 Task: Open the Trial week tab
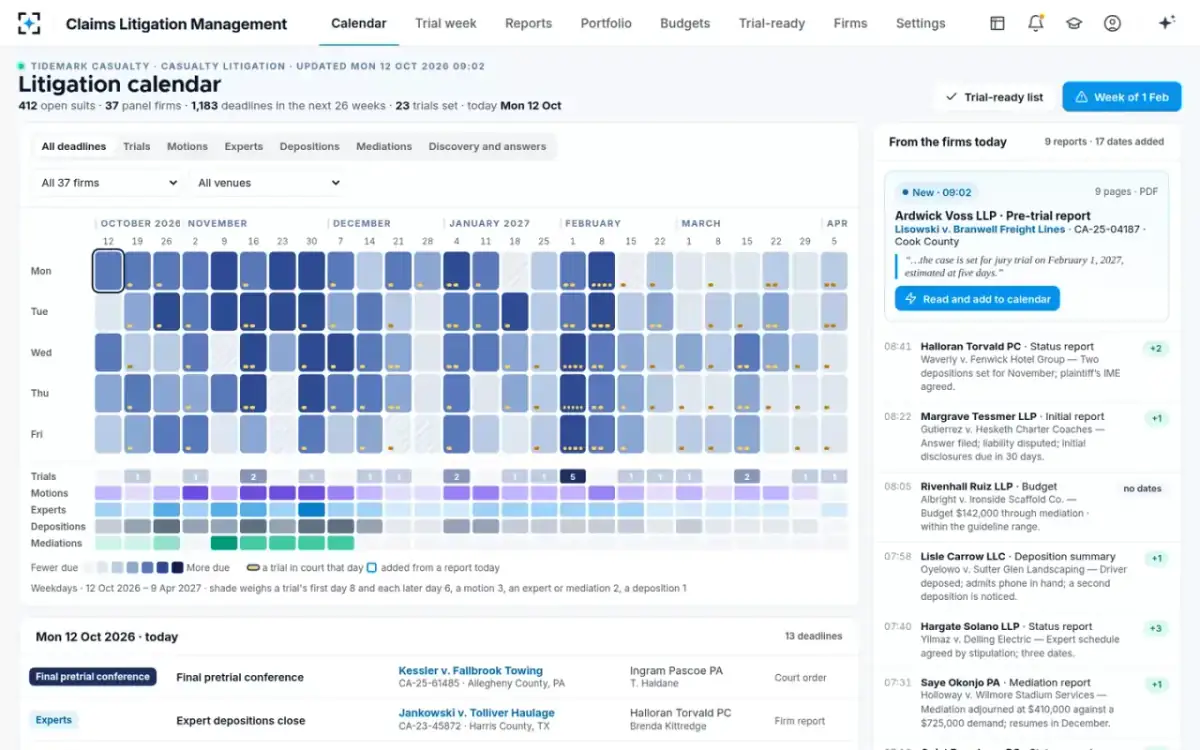(x=446, y=23)
